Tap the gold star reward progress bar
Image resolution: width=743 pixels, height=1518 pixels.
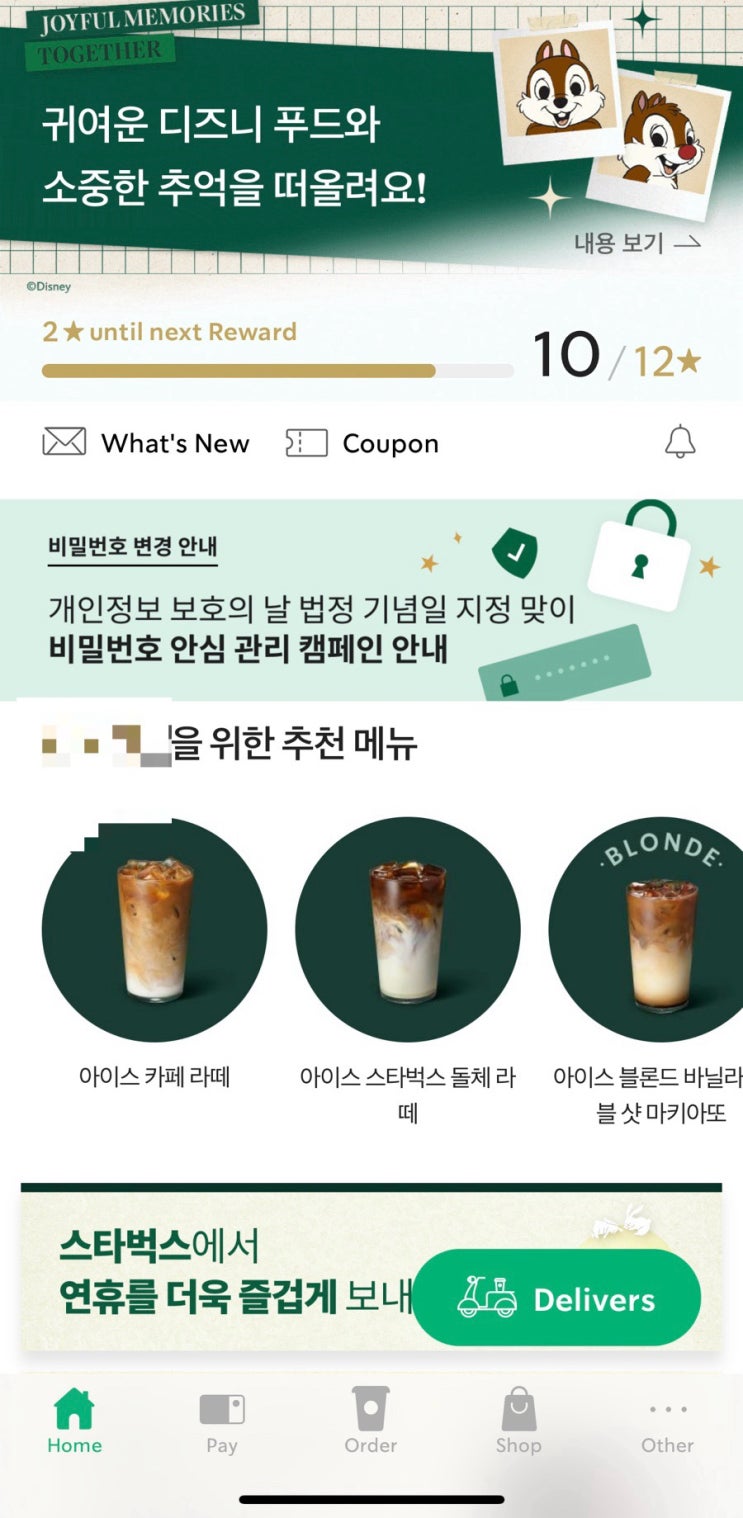pyautogui.click(x=277, y=371)
